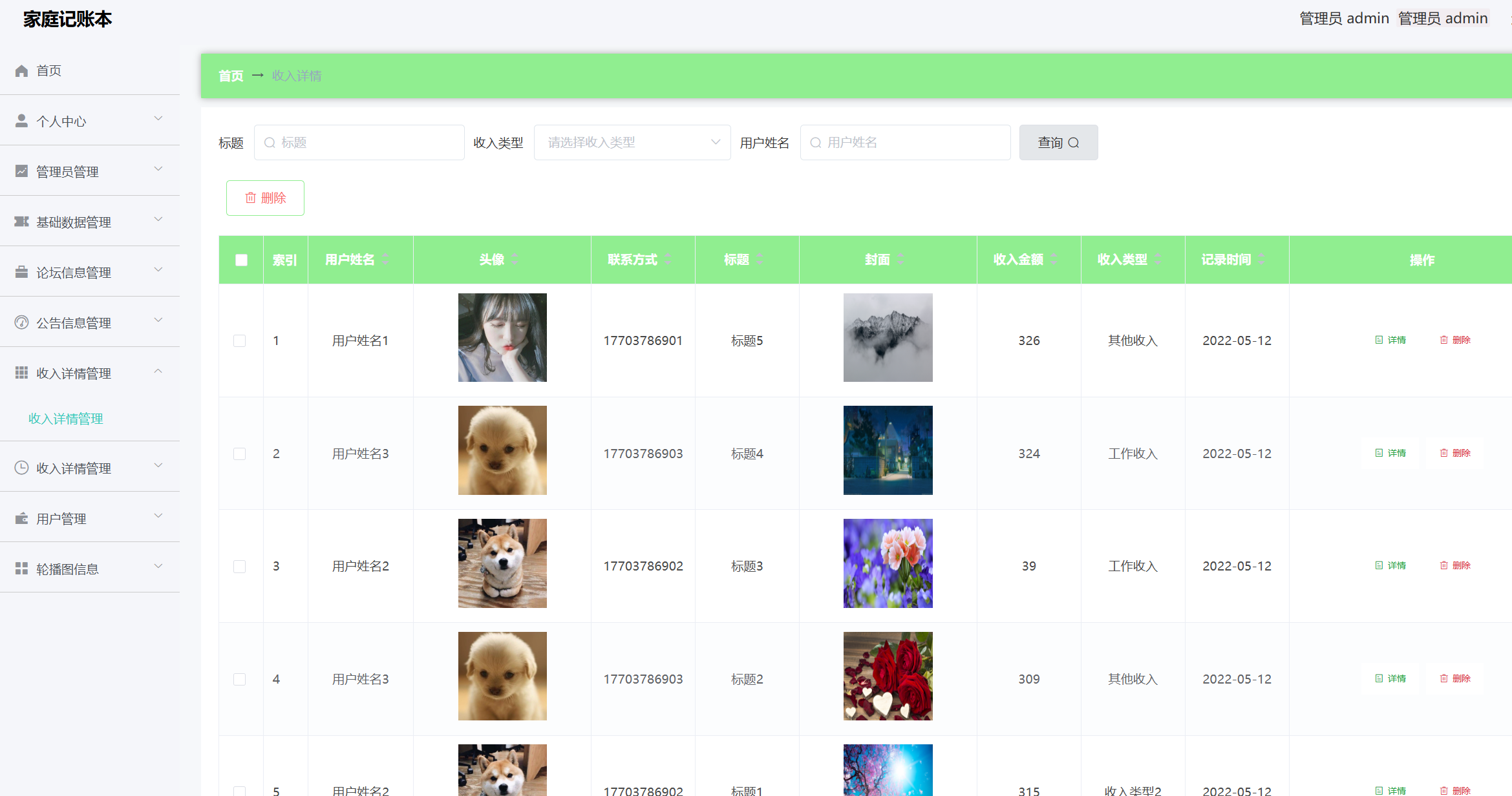Click the person icon for 个人中心
1512x796 pixels.
tap(21, 121)
